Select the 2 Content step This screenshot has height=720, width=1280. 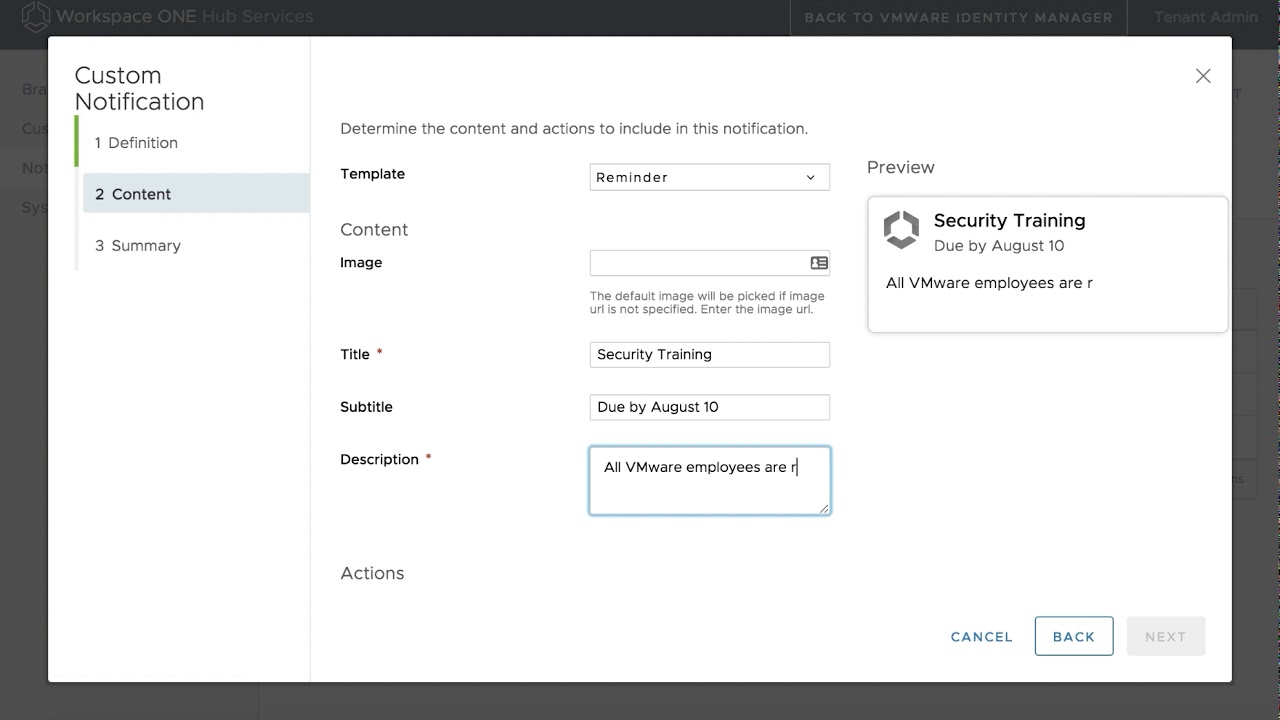pyautogui.click(x=133, y=194)
